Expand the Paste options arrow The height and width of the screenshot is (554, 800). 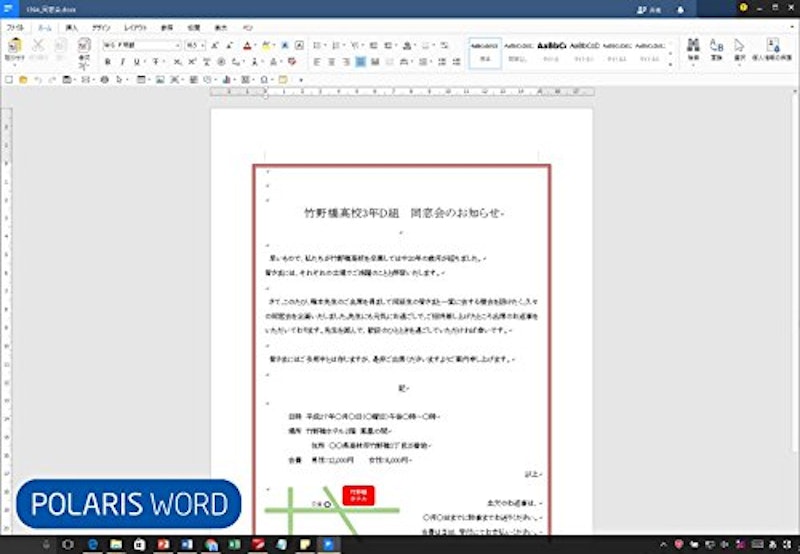point(15,64)
